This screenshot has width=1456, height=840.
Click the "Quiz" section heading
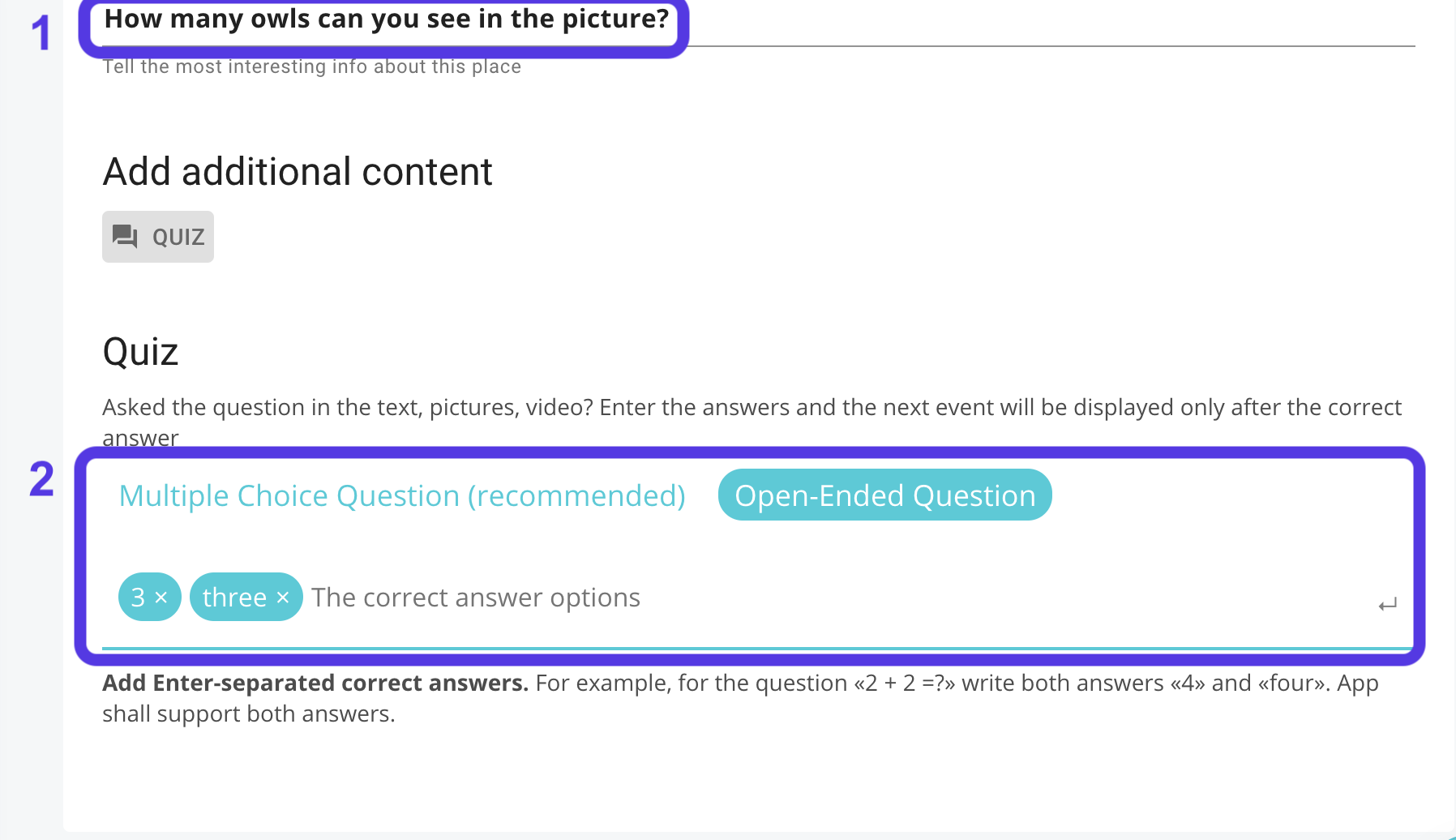(x=140, y=352)
